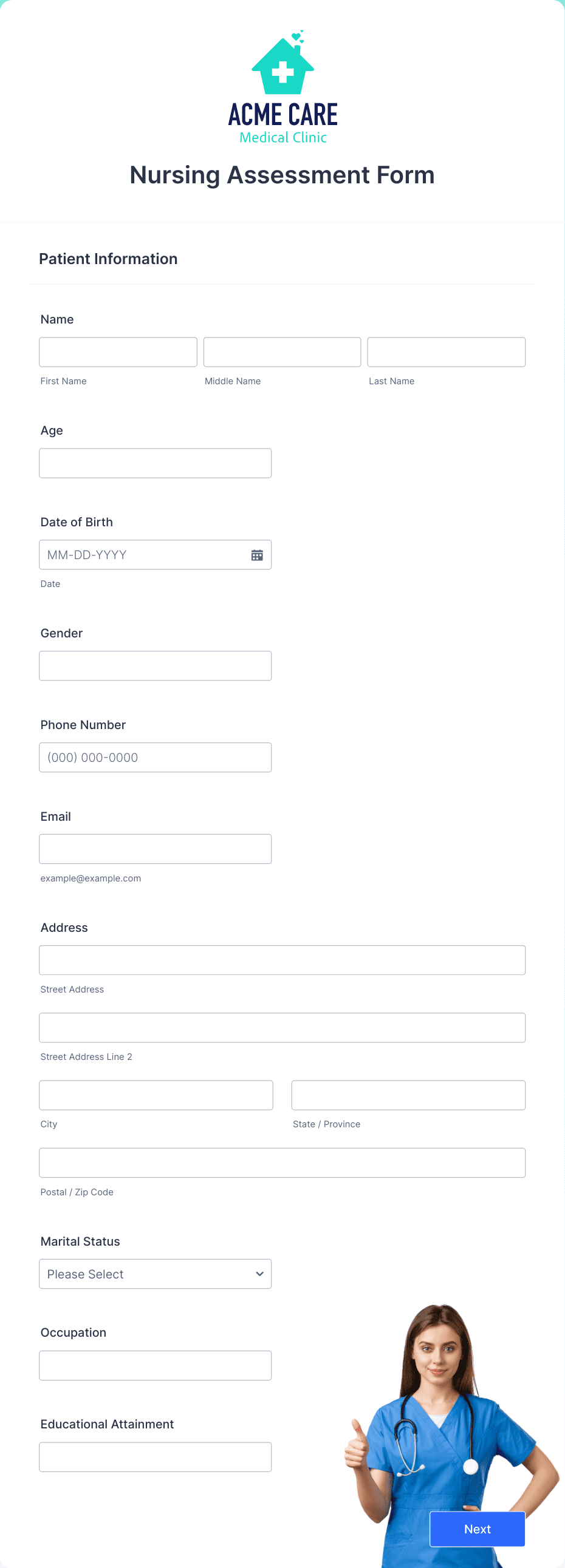This screenshot has width=565, height=1568.
Task: Click the Last Name input field
Action: (x=446, y=352)
